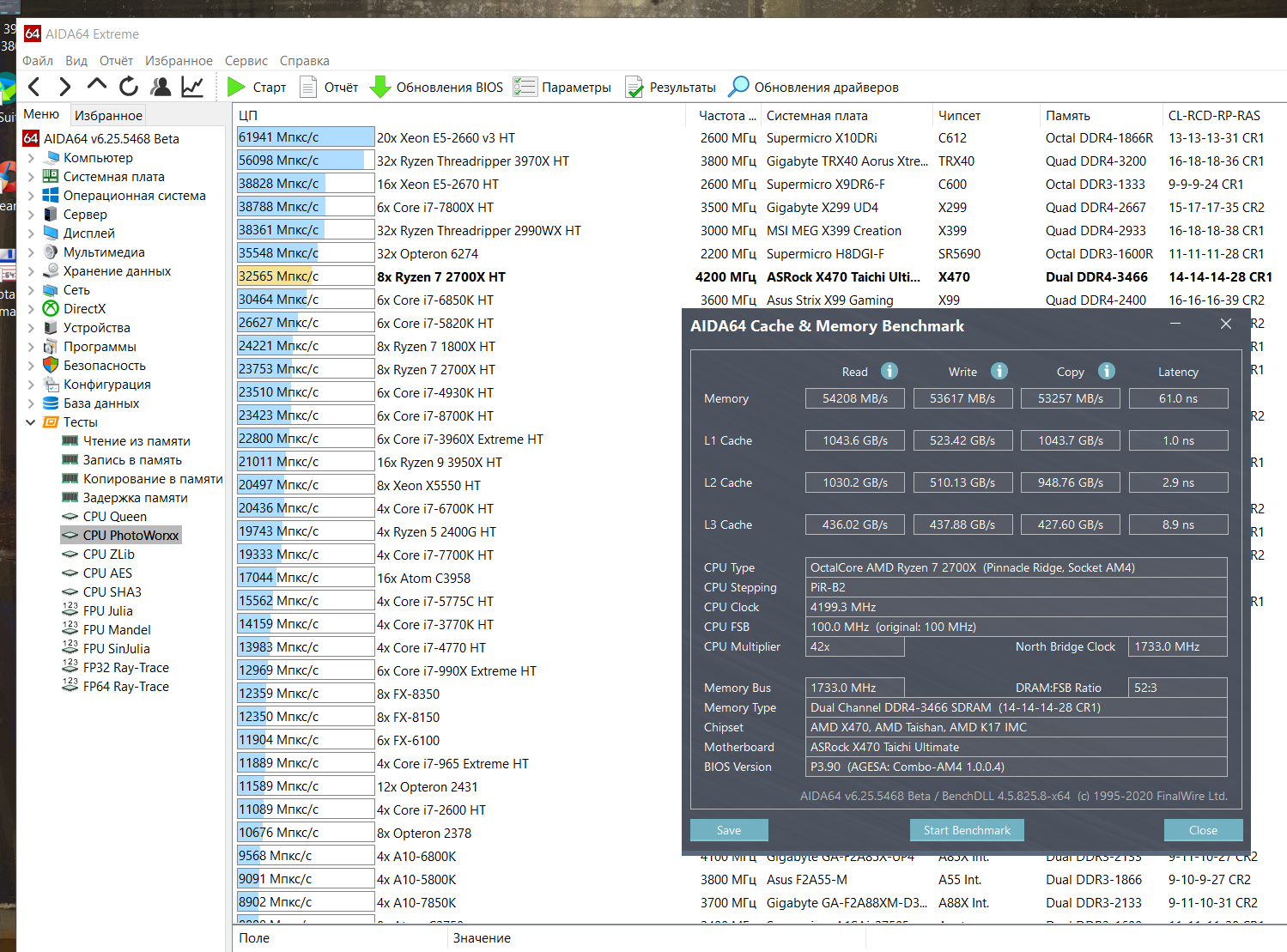Select the Безопасность tree item
This screenshot has width=1287, height=952.
[94, 366]
